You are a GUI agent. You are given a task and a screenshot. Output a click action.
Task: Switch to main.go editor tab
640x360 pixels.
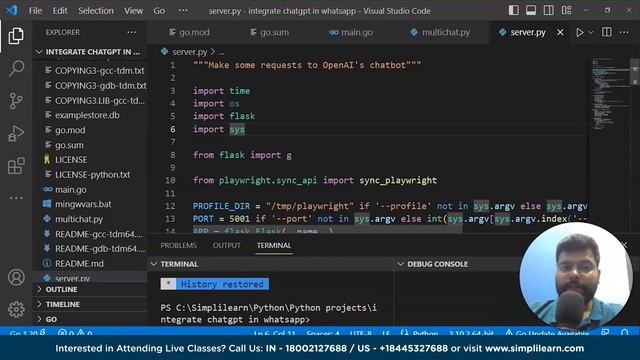[351, 32]
